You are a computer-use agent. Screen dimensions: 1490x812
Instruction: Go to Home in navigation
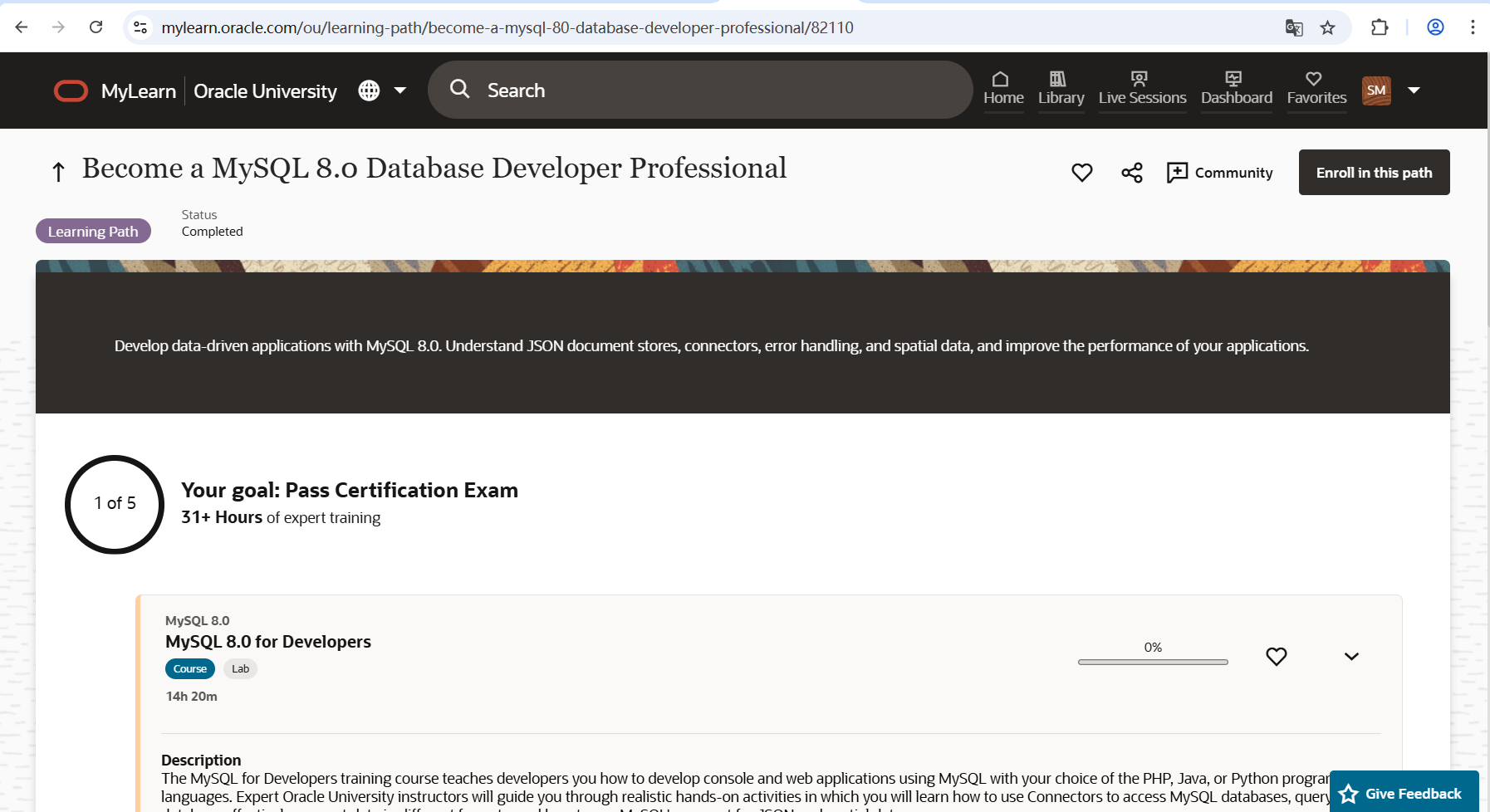(x=1003, y=89)
